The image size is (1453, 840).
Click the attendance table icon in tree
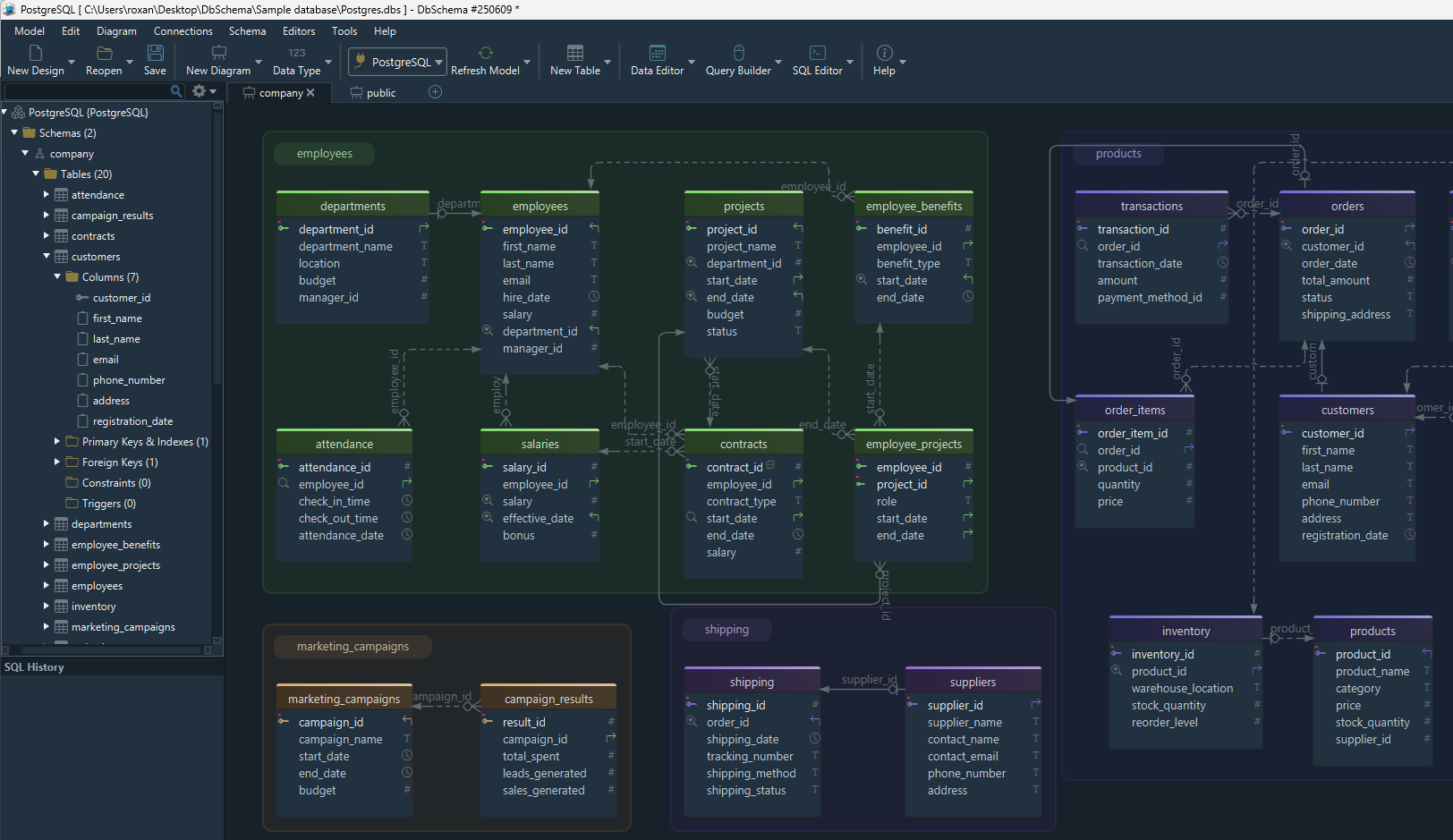tap(61, 195)
